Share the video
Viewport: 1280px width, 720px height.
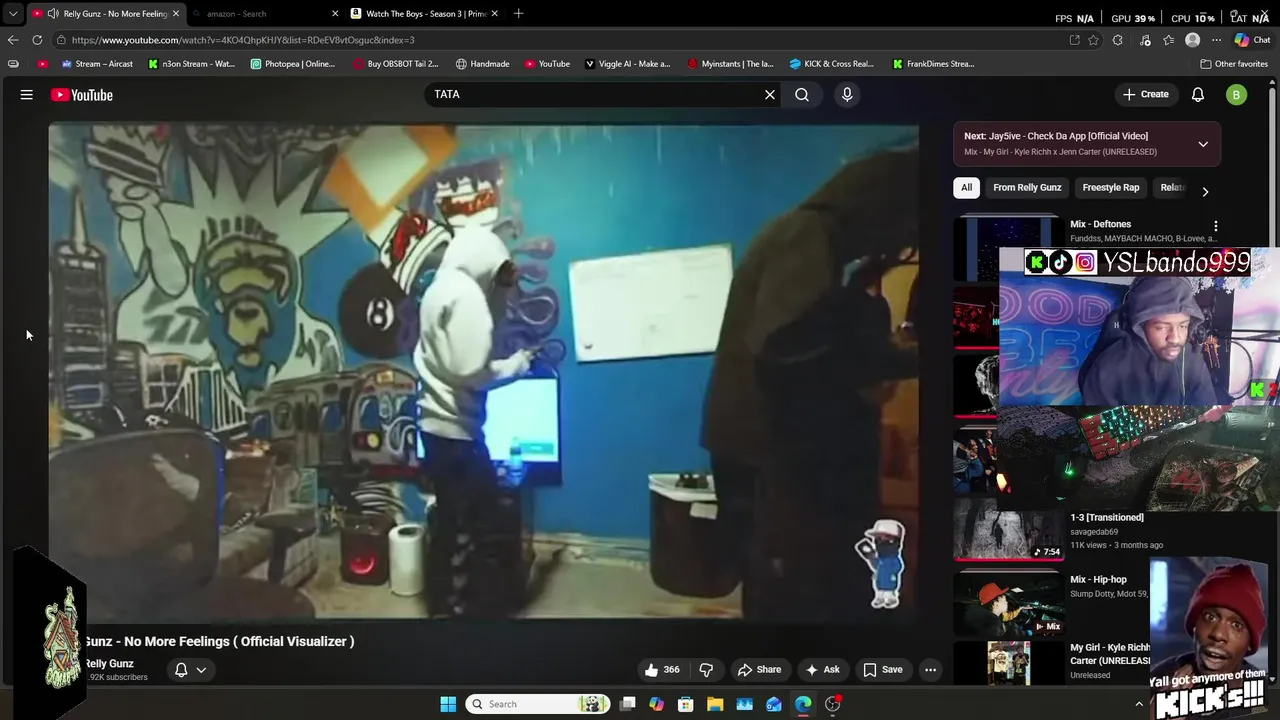click(759, 670)
